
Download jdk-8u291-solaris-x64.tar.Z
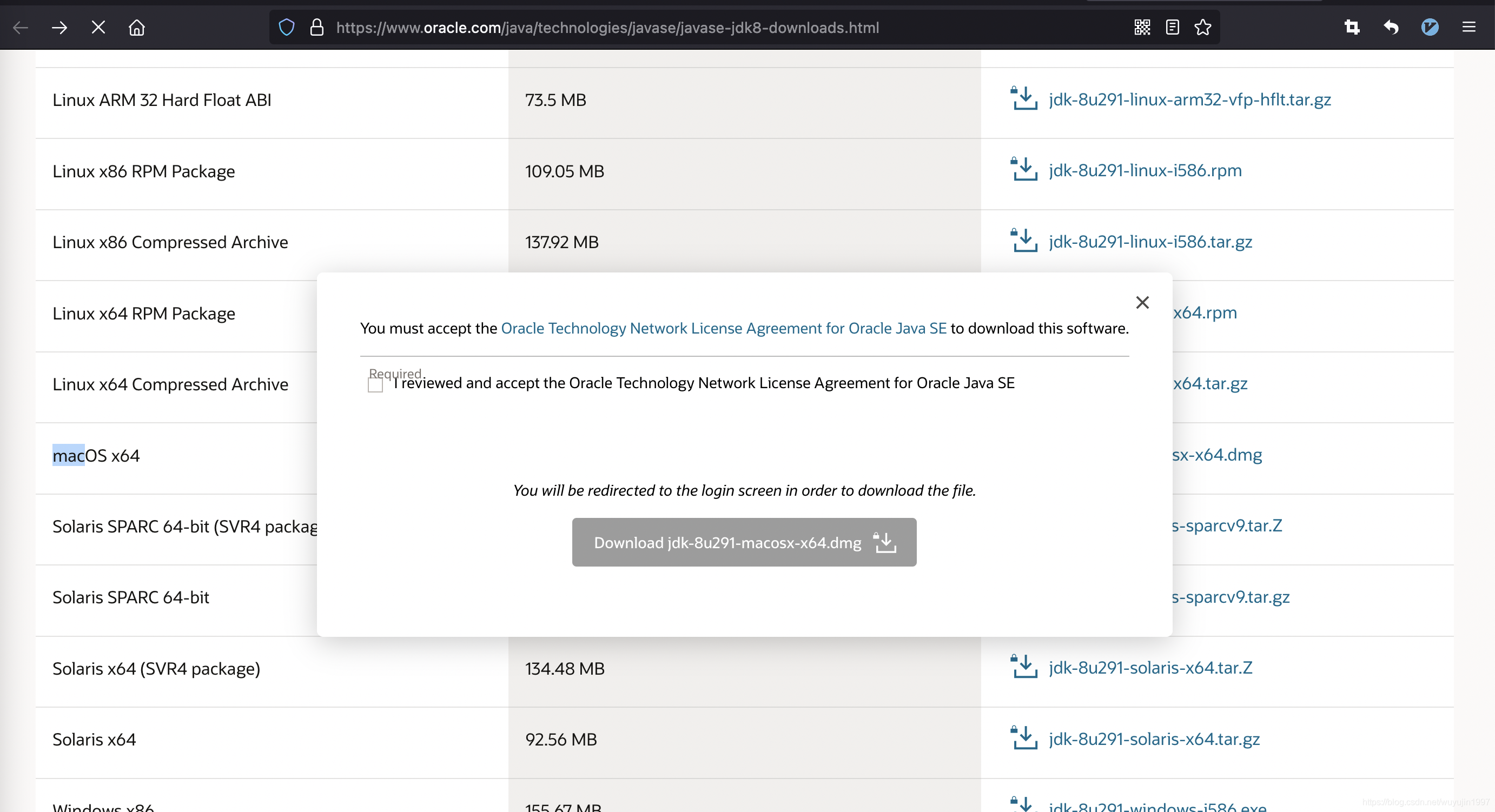coord(1150,668)
